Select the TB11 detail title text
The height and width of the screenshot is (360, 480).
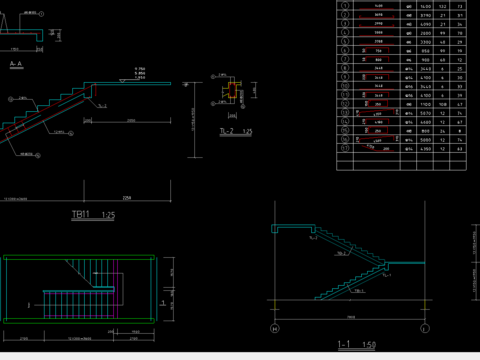coord(81,214)
